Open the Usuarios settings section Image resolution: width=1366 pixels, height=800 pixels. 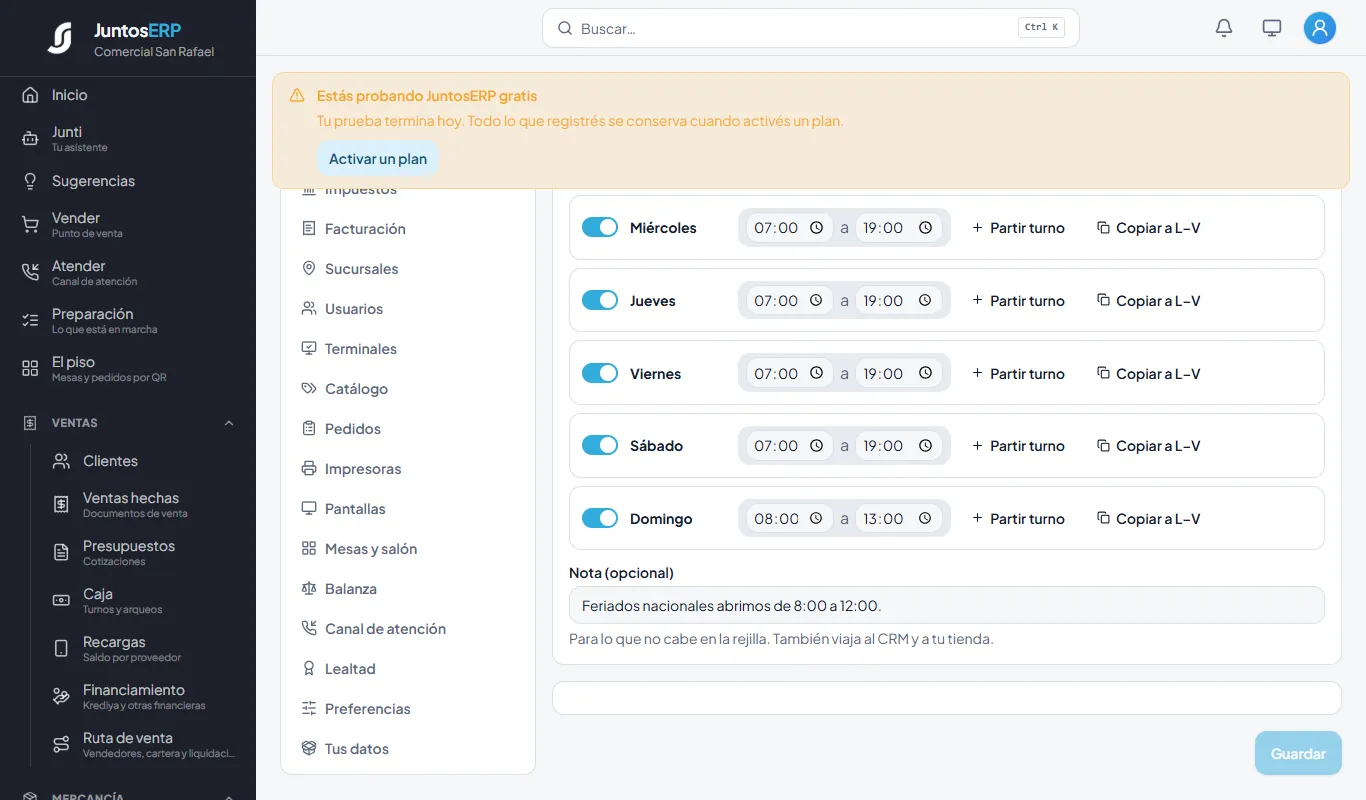point(408,309)
